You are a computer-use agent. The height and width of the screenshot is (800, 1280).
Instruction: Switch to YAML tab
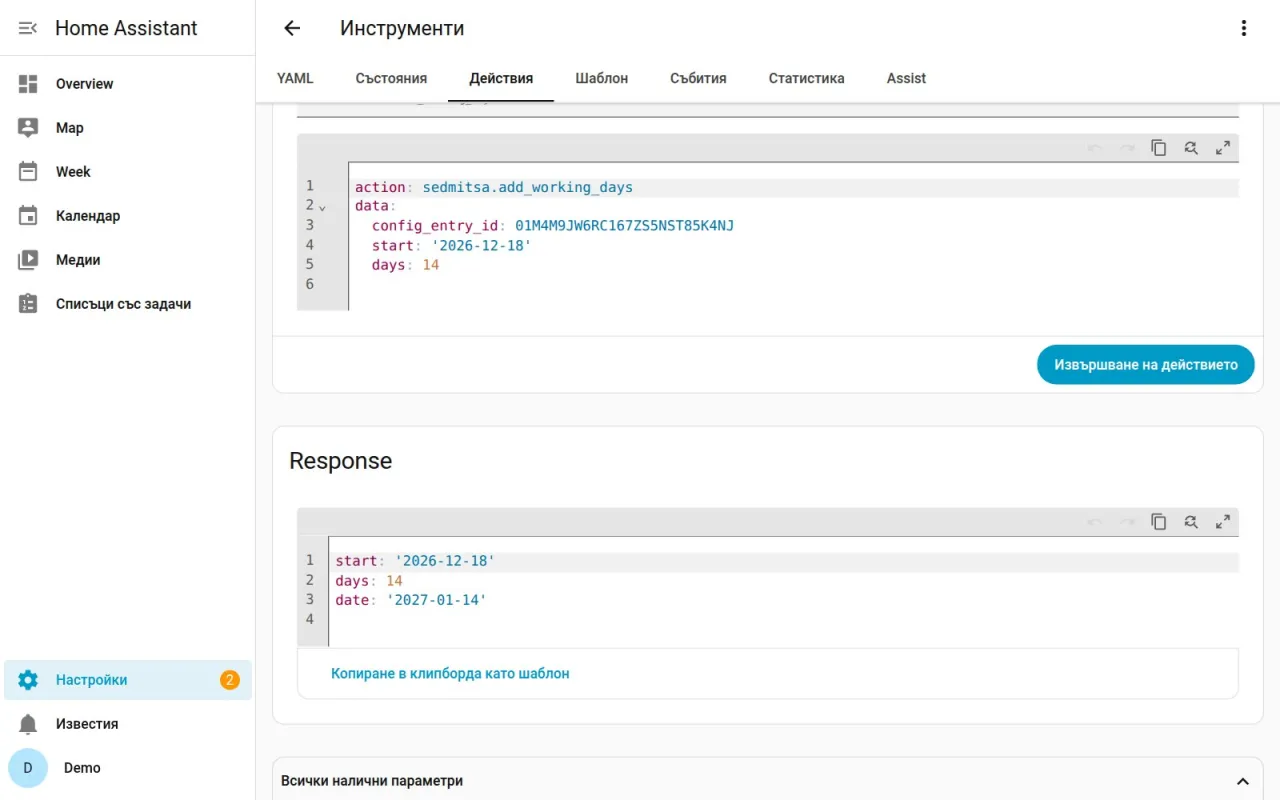(295, 78)
